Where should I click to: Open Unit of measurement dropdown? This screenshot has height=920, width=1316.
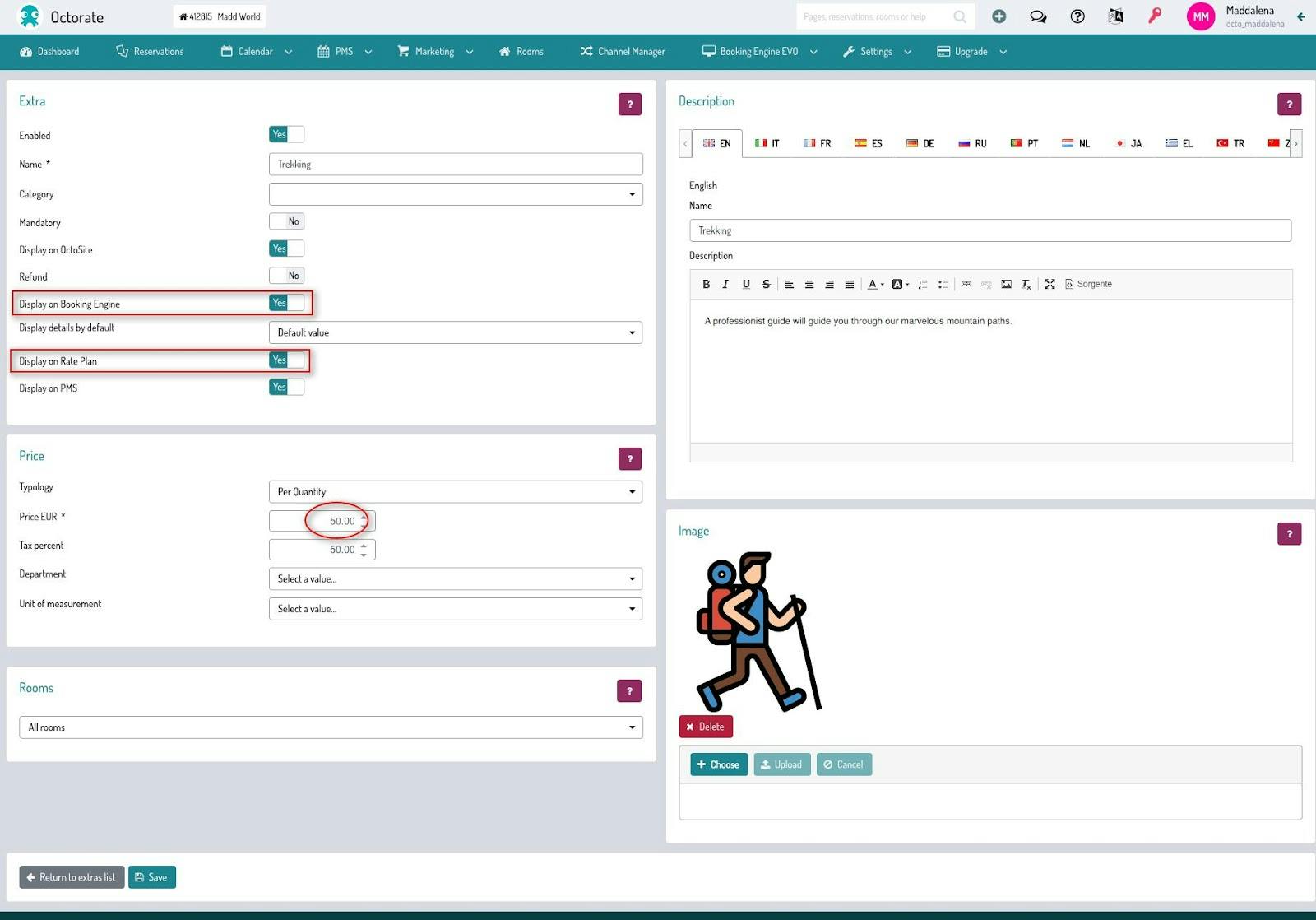coord(456,609)
